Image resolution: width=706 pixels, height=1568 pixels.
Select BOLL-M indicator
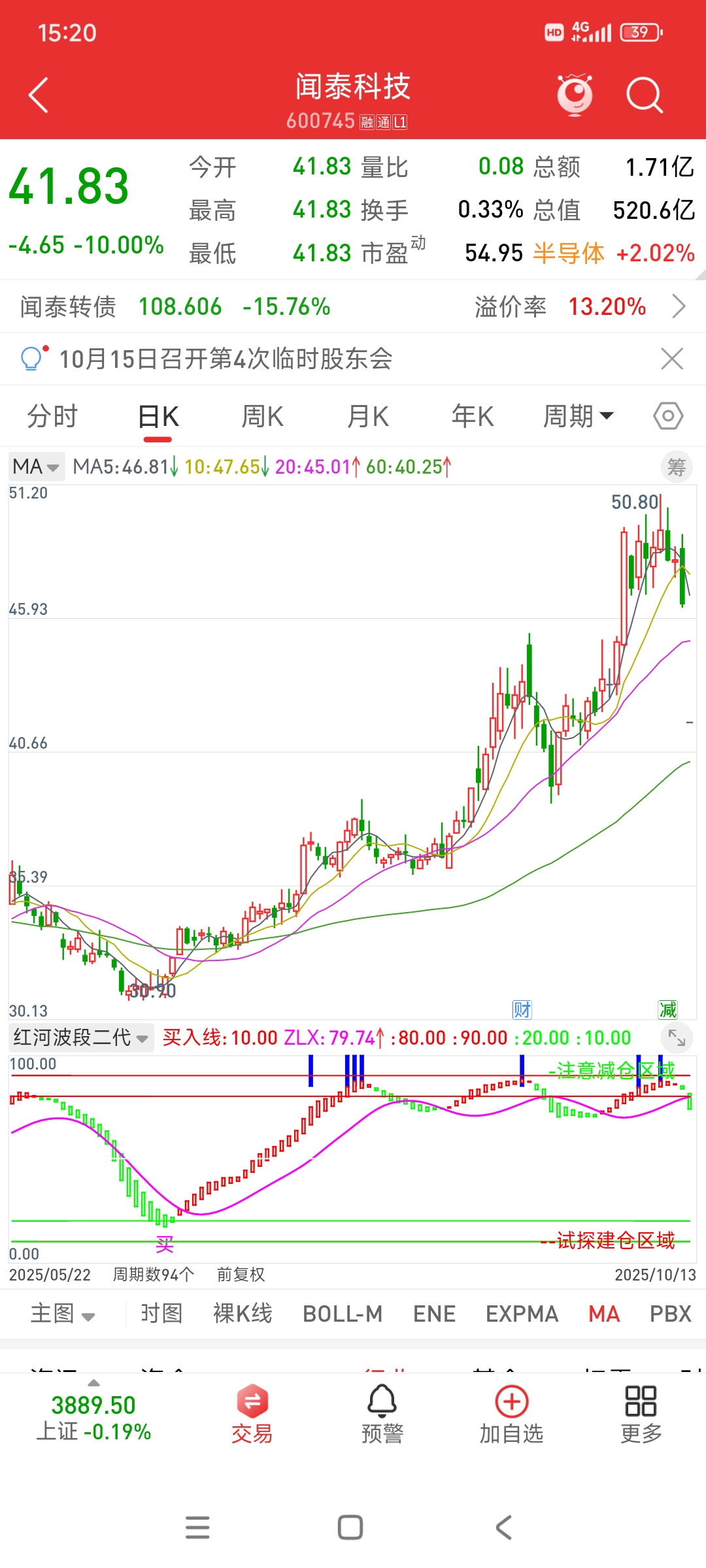(x=343, y=1314)
